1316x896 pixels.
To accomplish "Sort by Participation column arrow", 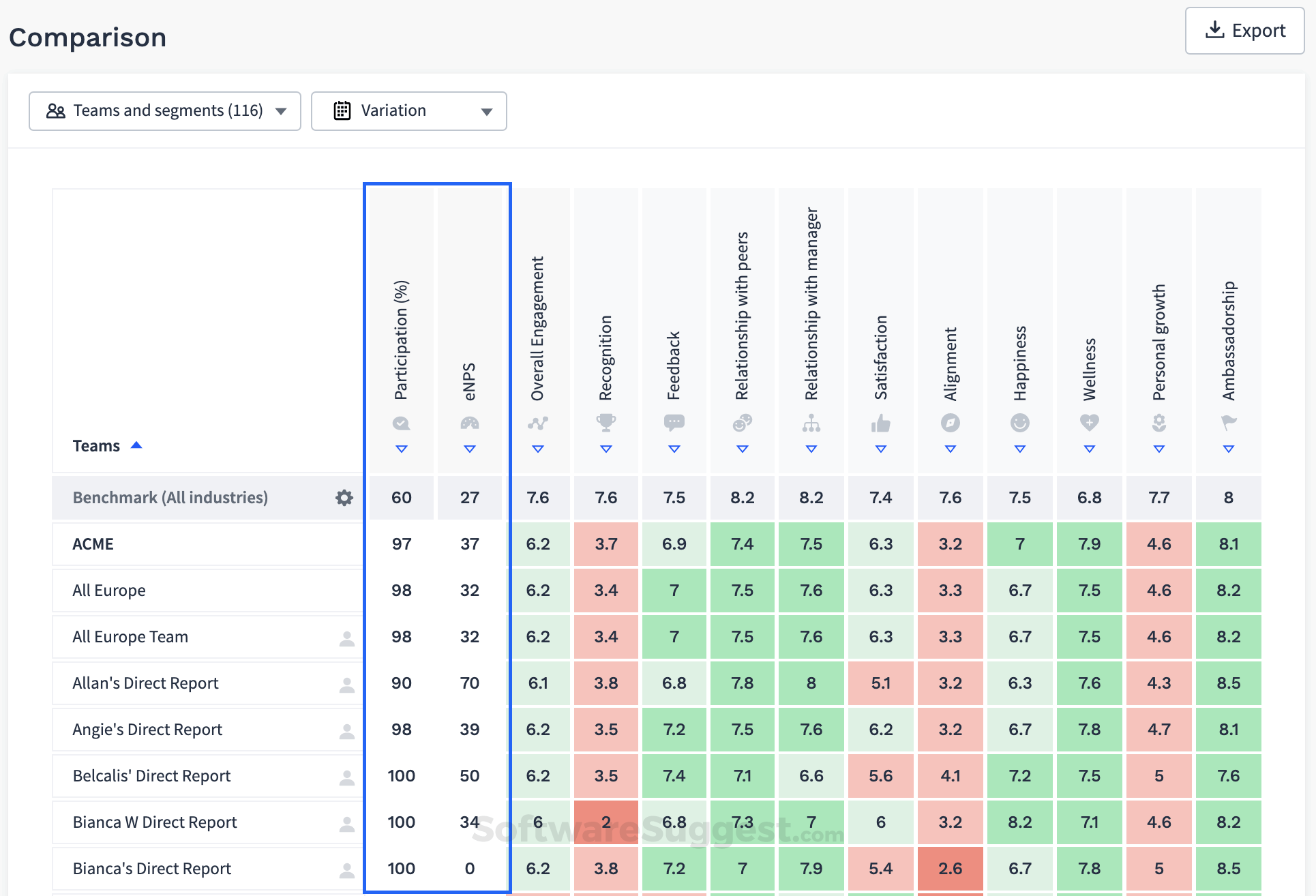I will point(401,449).
